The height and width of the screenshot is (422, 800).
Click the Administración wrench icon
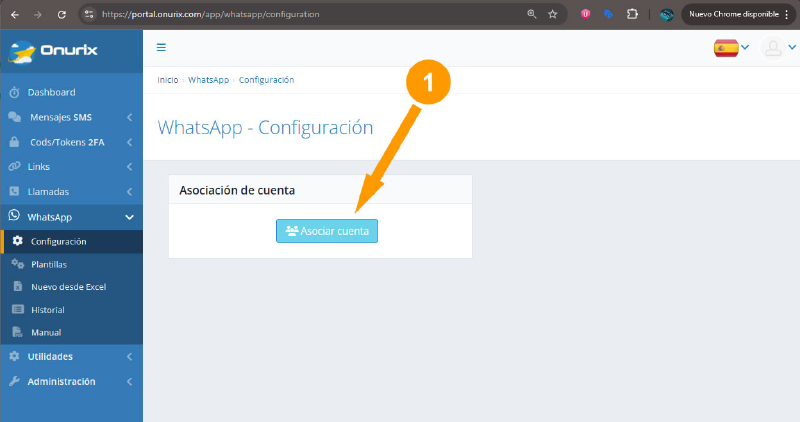(14, 381)
